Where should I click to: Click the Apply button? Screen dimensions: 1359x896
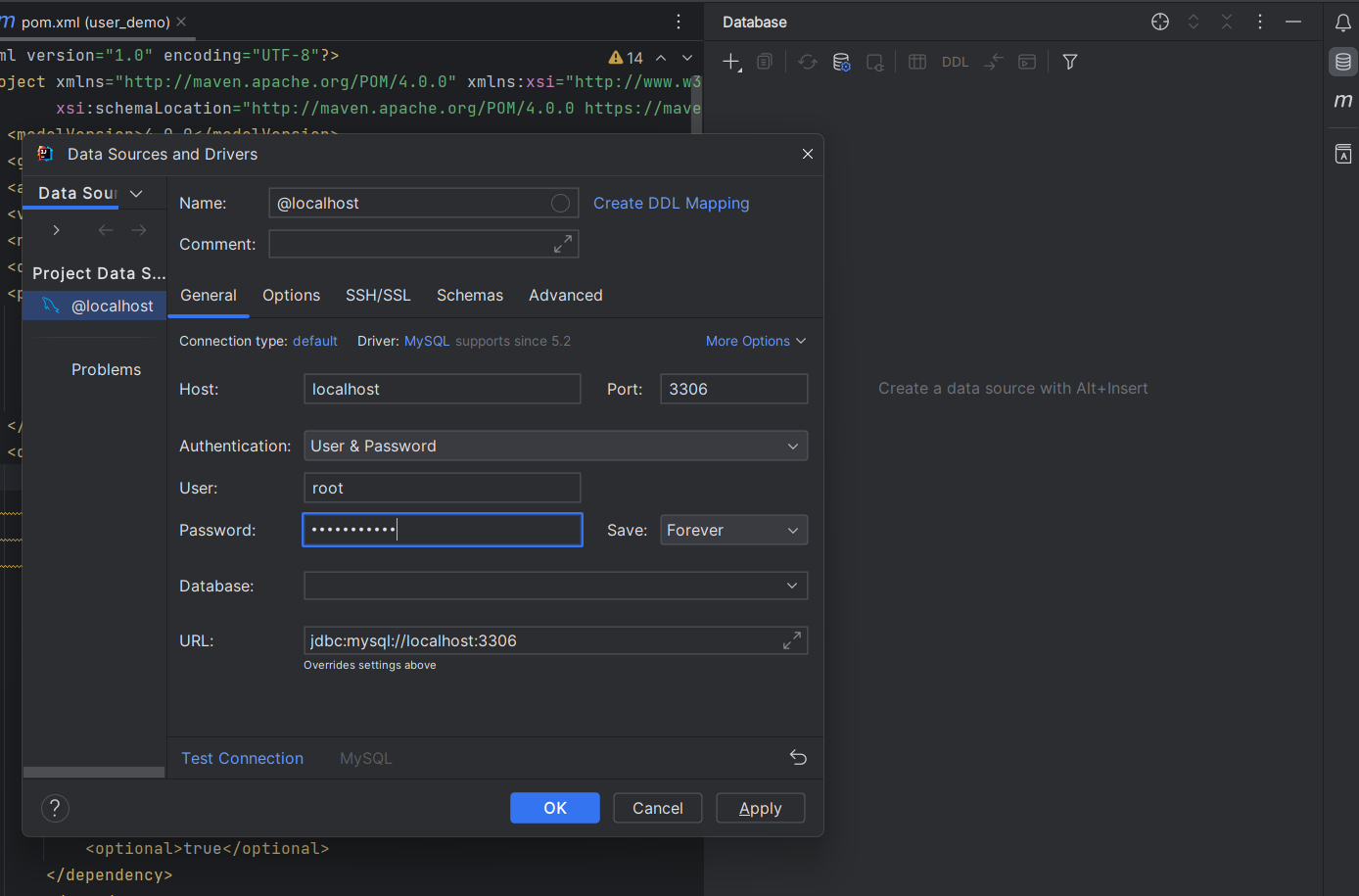[x=761, y=808]
